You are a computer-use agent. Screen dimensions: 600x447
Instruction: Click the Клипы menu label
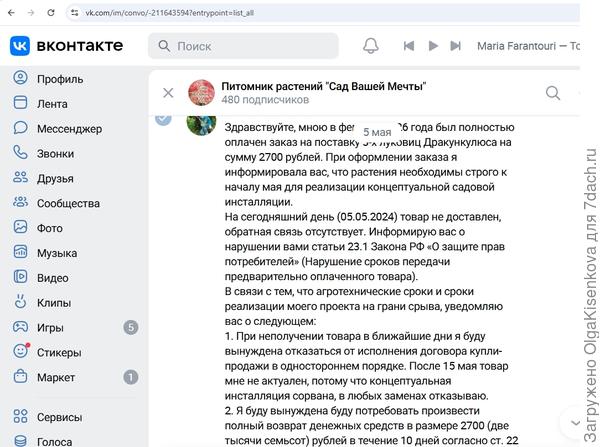click(54, 303)
